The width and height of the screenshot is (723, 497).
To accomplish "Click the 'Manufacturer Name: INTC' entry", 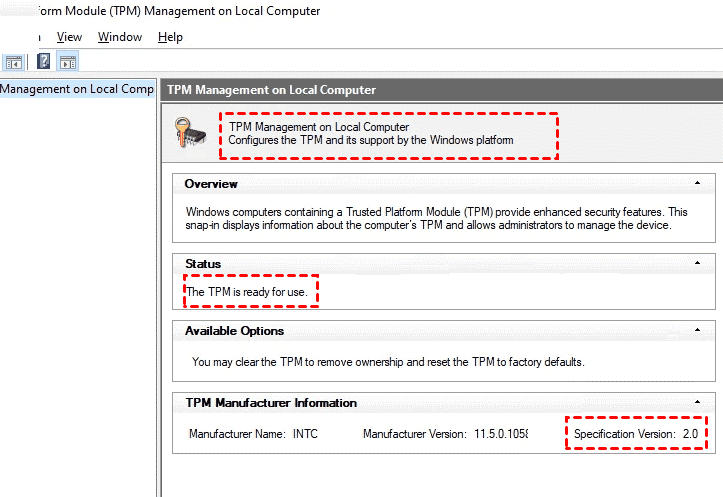I will coord(253,434).
